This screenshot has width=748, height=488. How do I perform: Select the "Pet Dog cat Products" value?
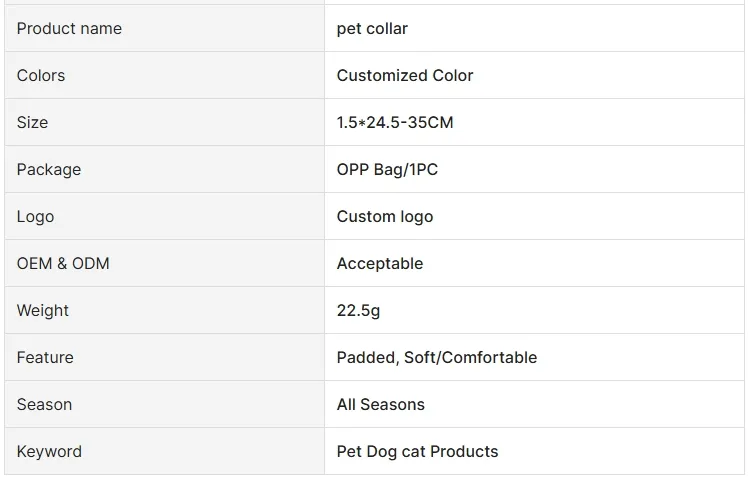click(417, 451)
